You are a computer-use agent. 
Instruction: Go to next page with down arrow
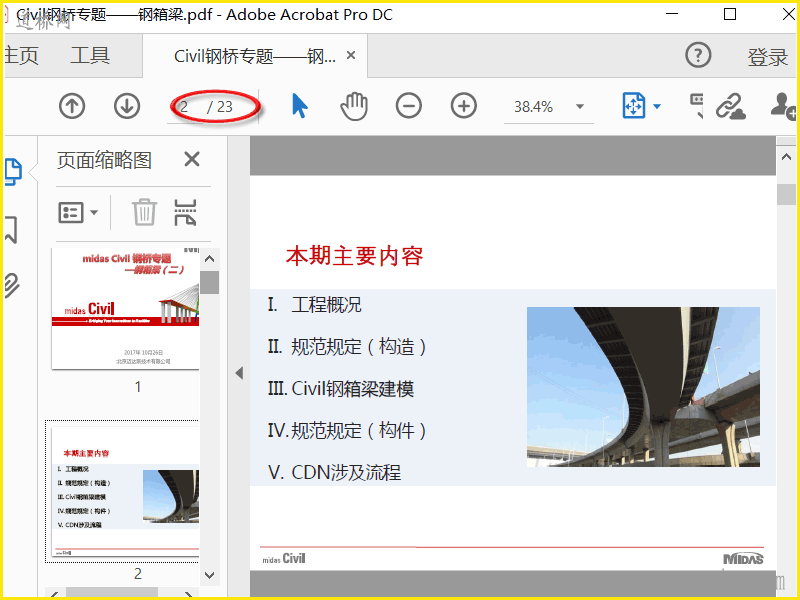(x=127, y=106)
